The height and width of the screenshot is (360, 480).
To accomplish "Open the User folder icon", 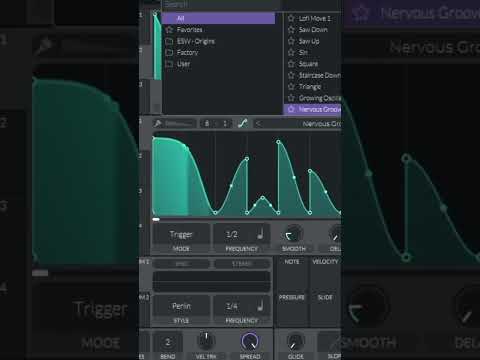I will [169, 64].
